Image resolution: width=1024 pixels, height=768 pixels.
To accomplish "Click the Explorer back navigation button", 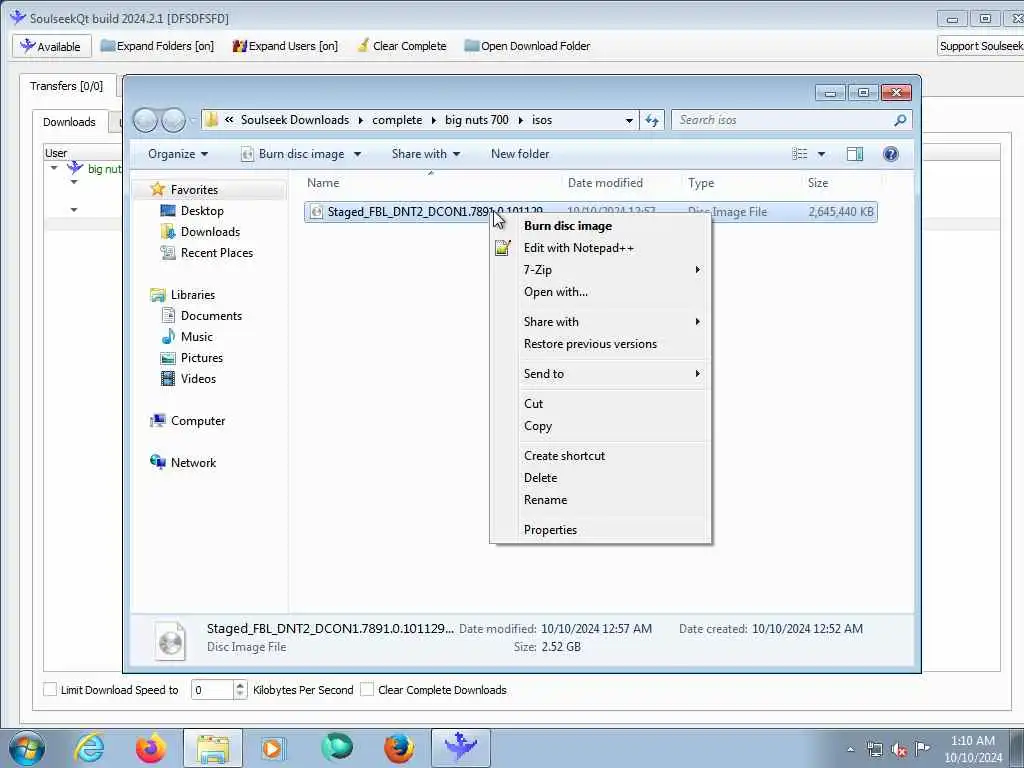I will pos(145,120).
